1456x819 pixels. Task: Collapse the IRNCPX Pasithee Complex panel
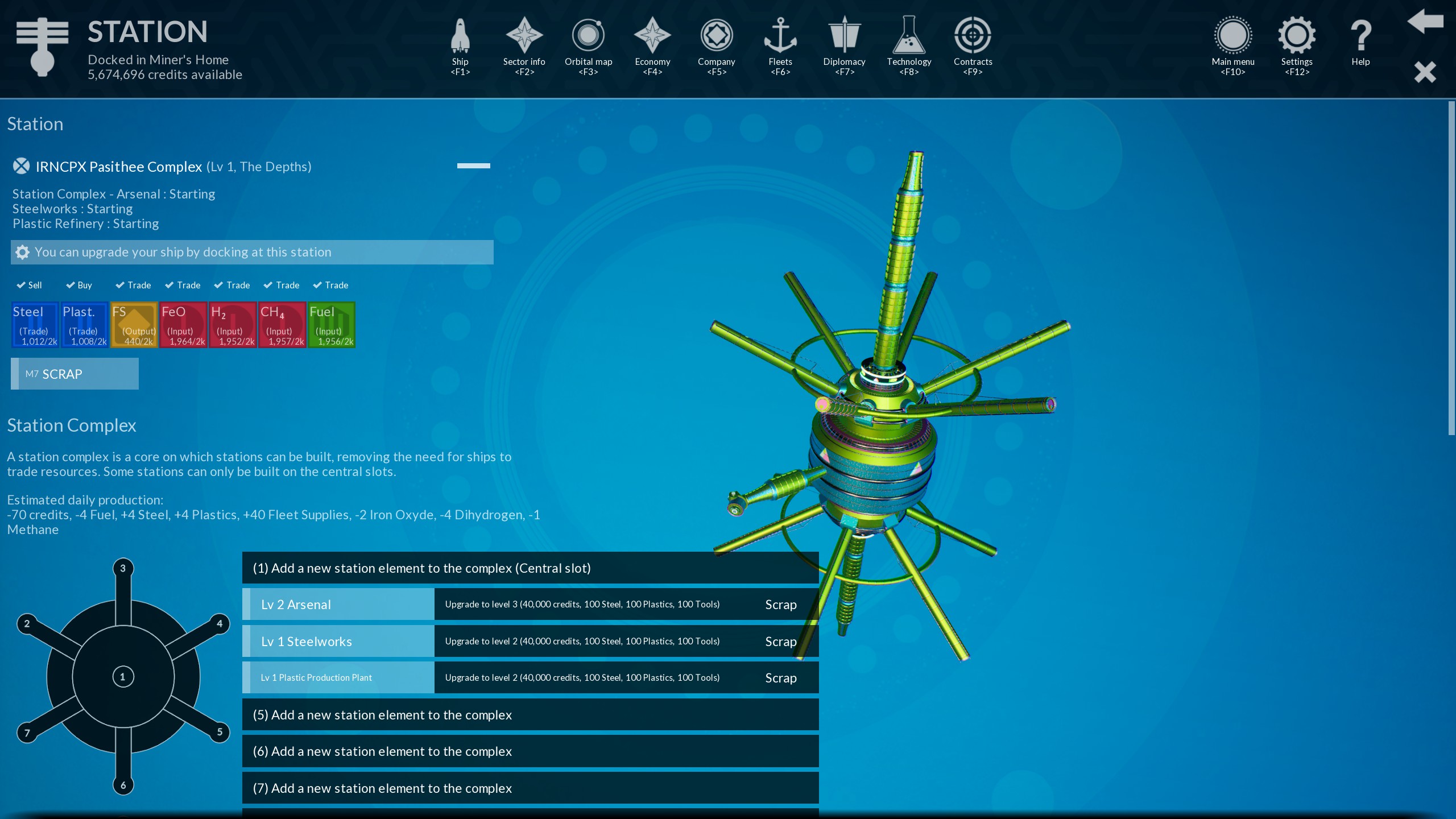tap(473, 166)
